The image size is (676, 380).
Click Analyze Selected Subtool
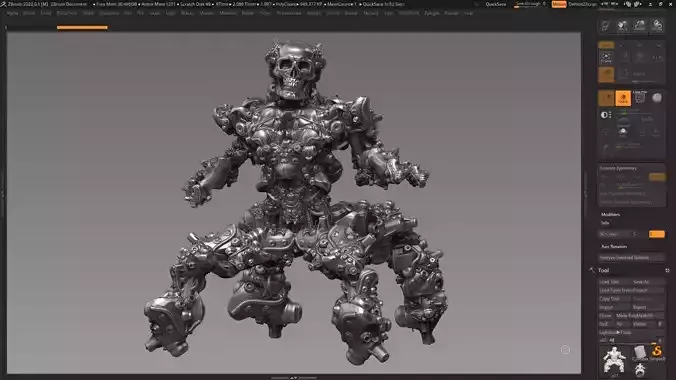(632, 258)
